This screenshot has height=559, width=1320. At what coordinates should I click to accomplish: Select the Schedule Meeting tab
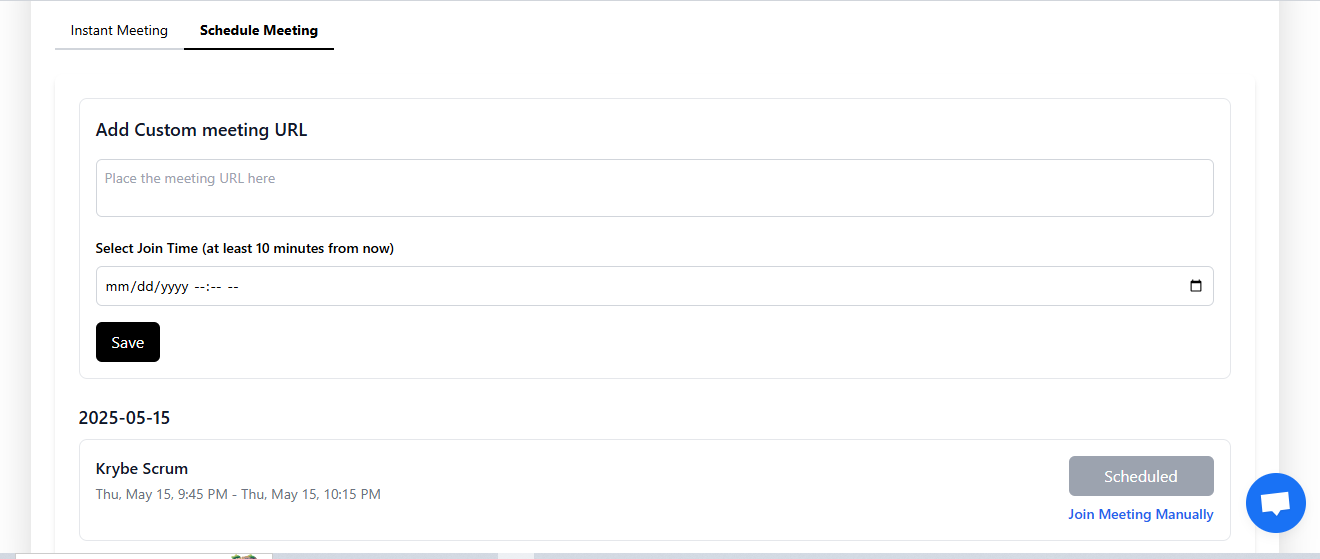[259, 30]
